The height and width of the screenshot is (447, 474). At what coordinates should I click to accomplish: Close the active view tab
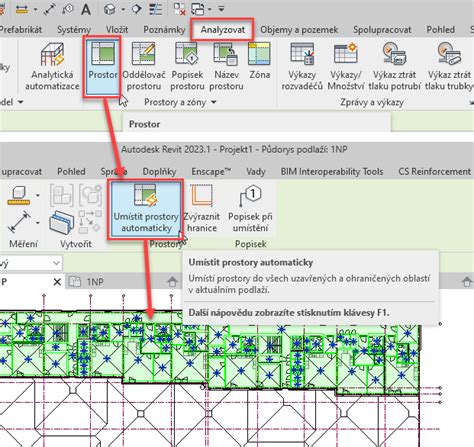click(x=57, y=282)
